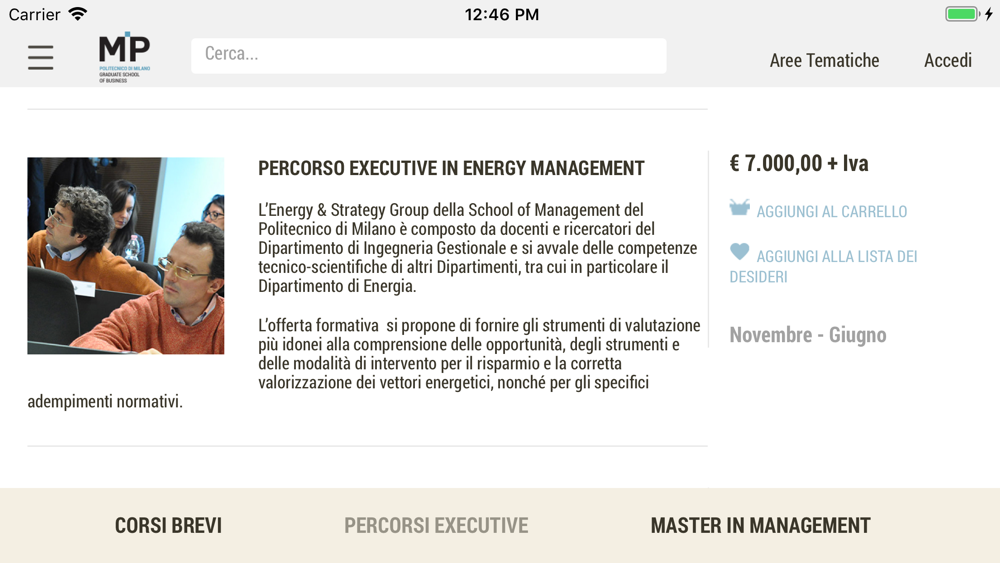This screenshot has height=563, width=1000.
Task: Open the hamburger navigation menu
Action: coord(40,57)
